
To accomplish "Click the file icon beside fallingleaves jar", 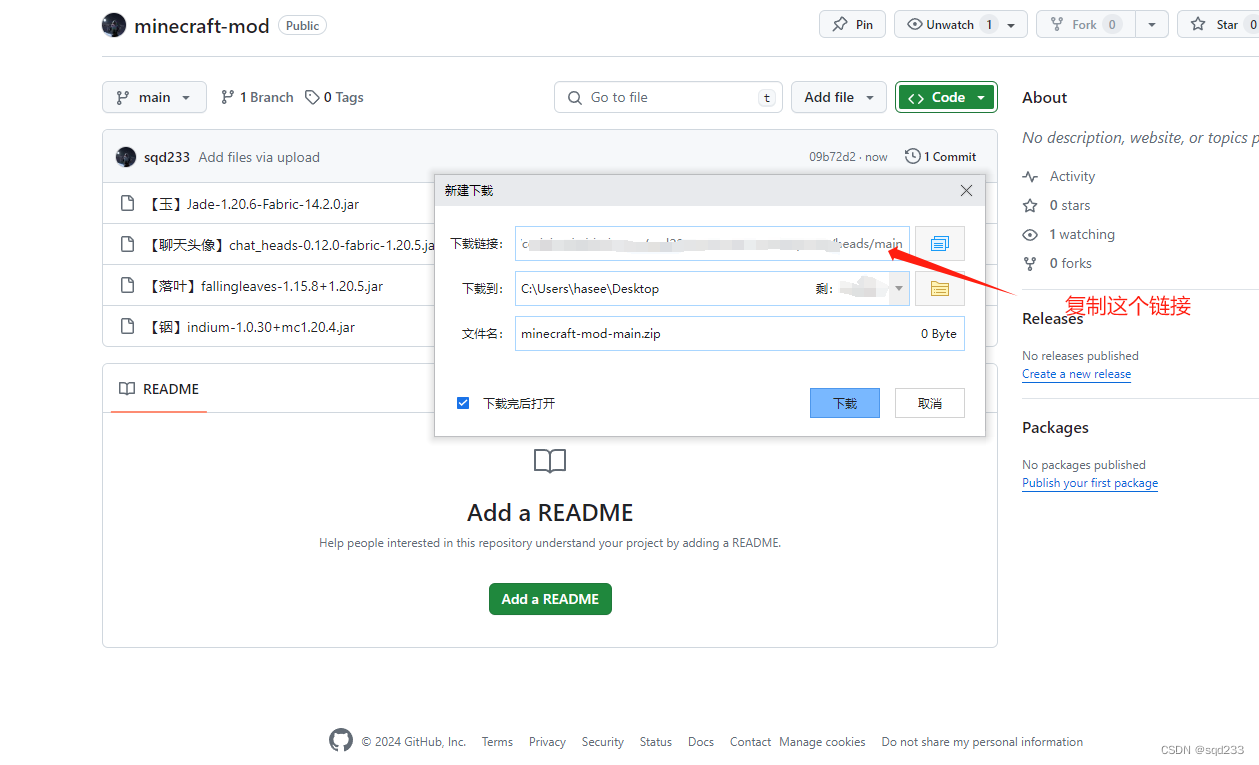I will (127, 286).
